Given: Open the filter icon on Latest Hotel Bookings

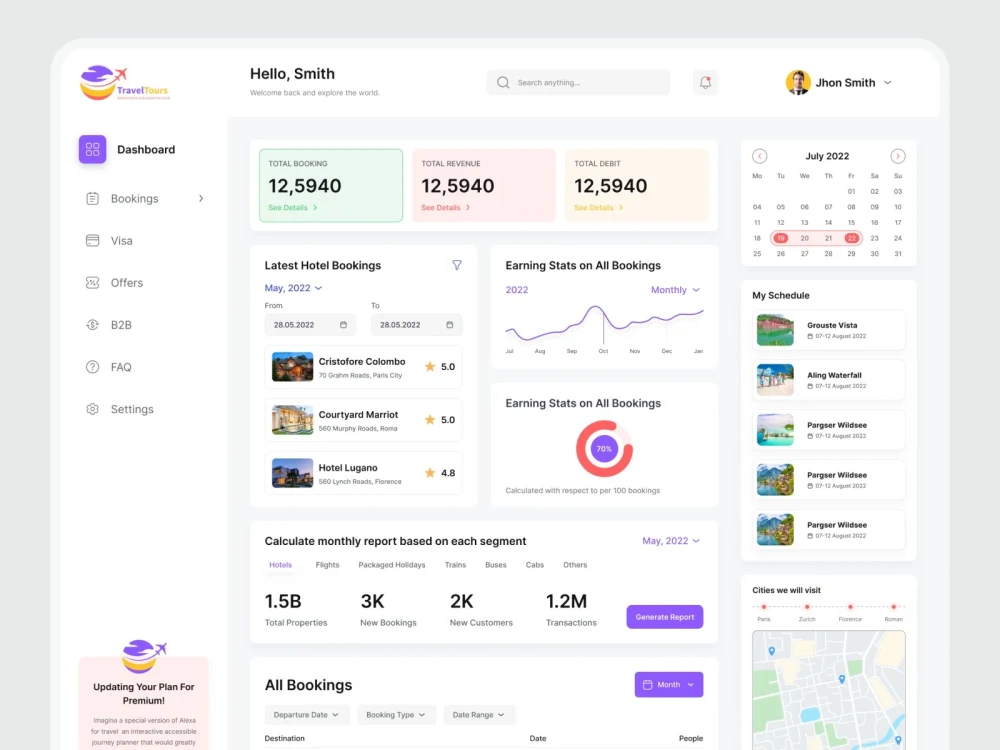Looking at the screenshot, I should 457,265.
